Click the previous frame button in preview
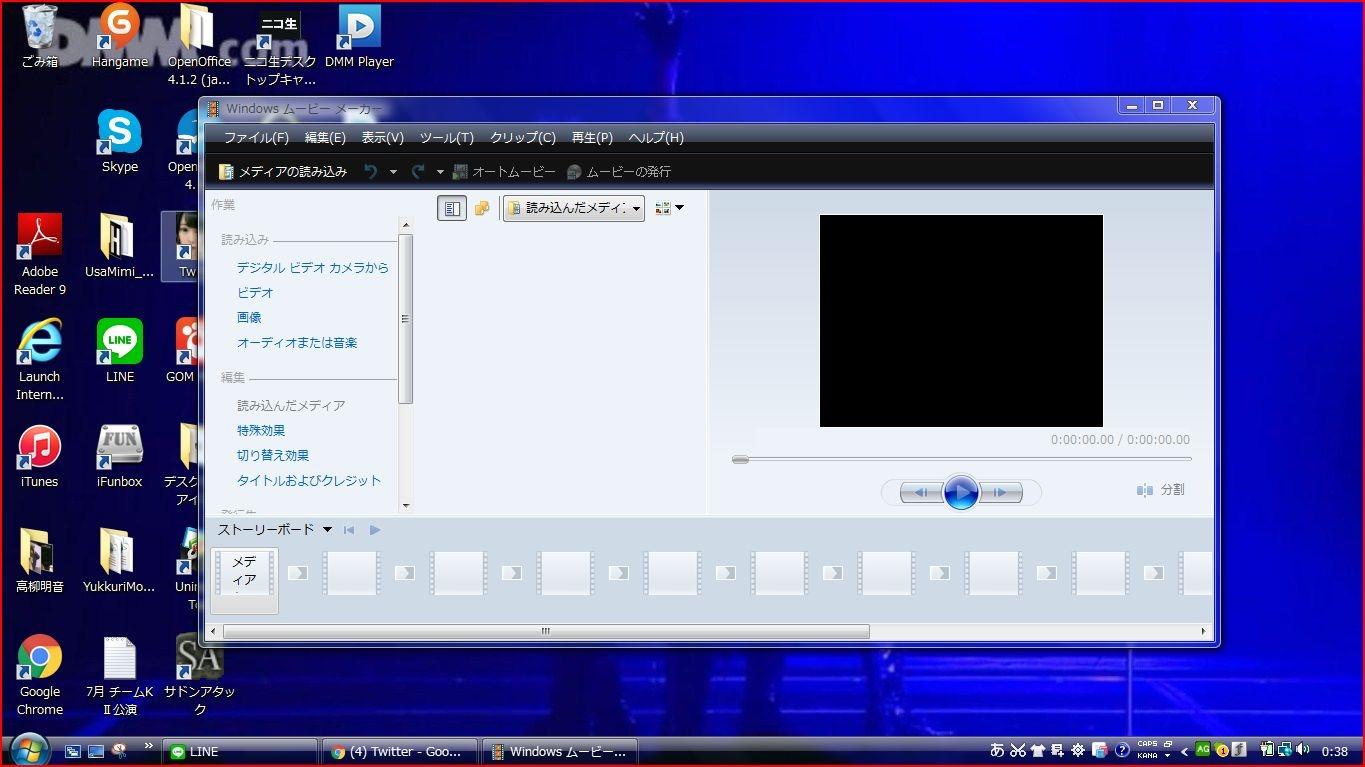This screenshot has height=767, width=1365. tap(921, 492)
